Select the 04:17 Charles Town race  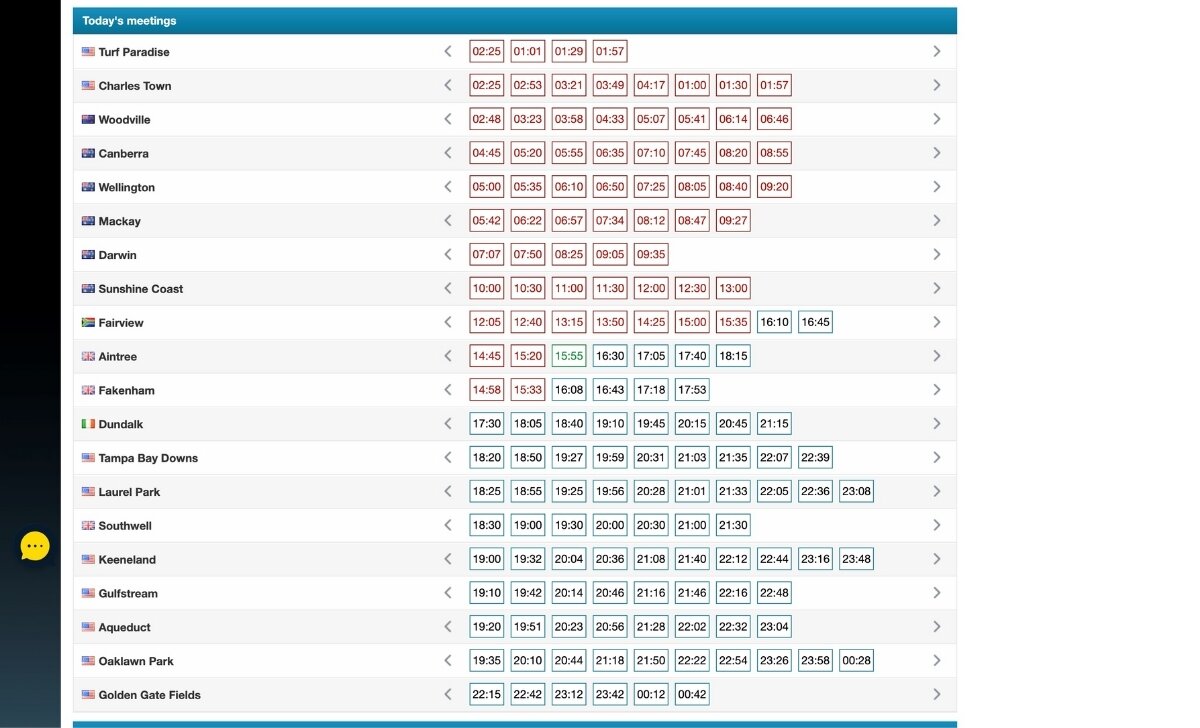click(x=651, y=85)
